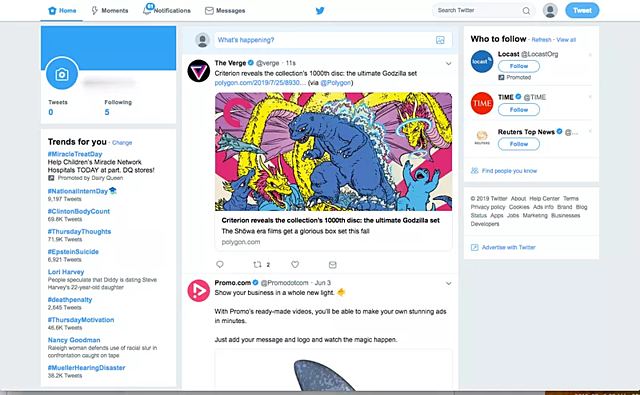The height and width of the screenshot is (395, 640).
Task: Open the profile avatar menu in the top bar
Action: pyautogui.click(x=550, y=10)
